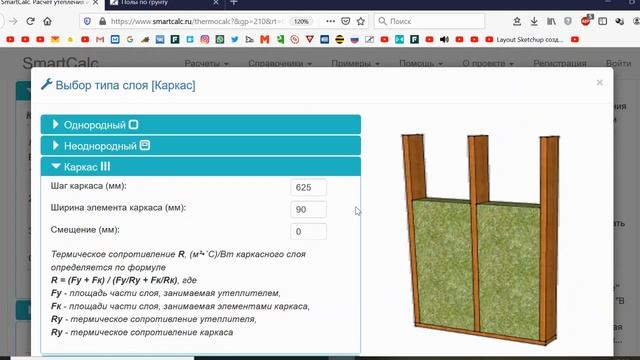This screenshot has height=360, width=640.
Task: Click the Ширина элемента каркаса field with 90
Action: click(308, 209)
